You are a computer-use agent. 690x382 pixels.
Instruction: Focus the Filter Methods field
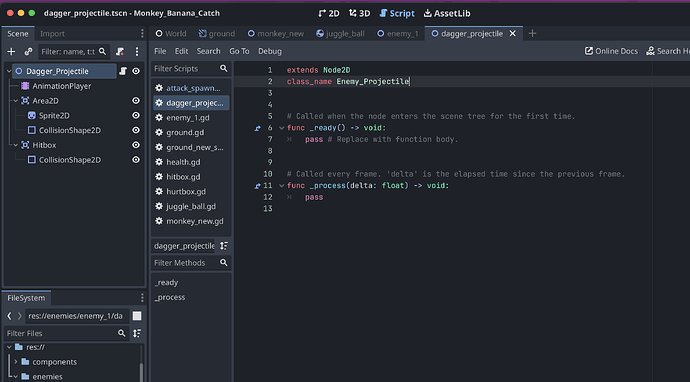191,263
